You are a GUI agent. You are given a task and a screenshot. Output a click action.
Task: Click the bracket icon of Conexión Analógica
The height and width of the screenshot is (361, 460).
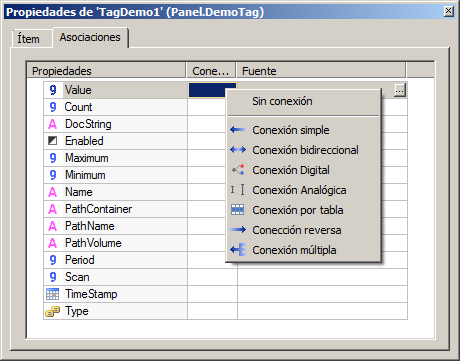(238, 190)
